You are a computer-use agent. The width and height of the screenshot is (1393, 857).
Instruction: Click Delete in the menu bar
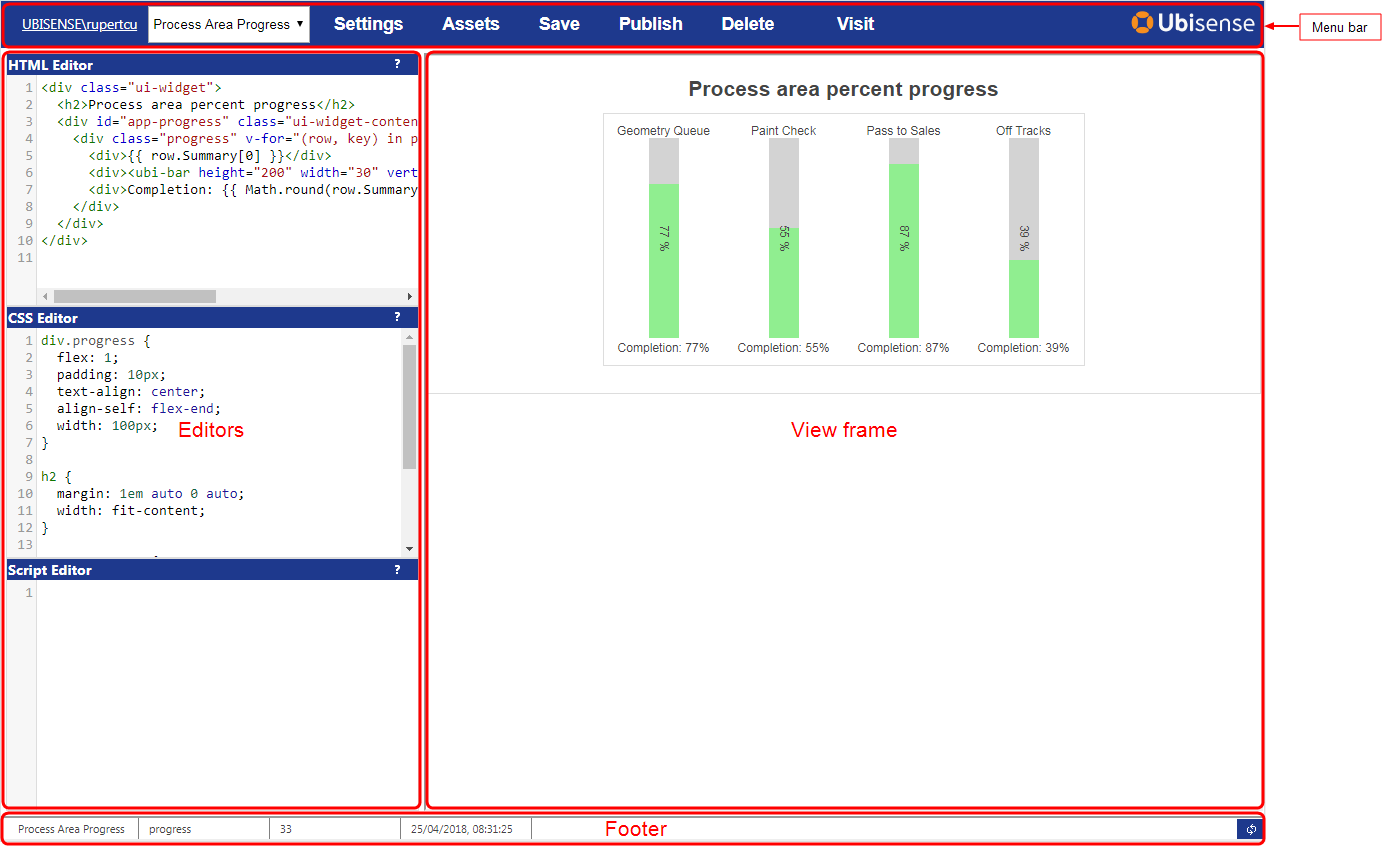coord(748,24)
